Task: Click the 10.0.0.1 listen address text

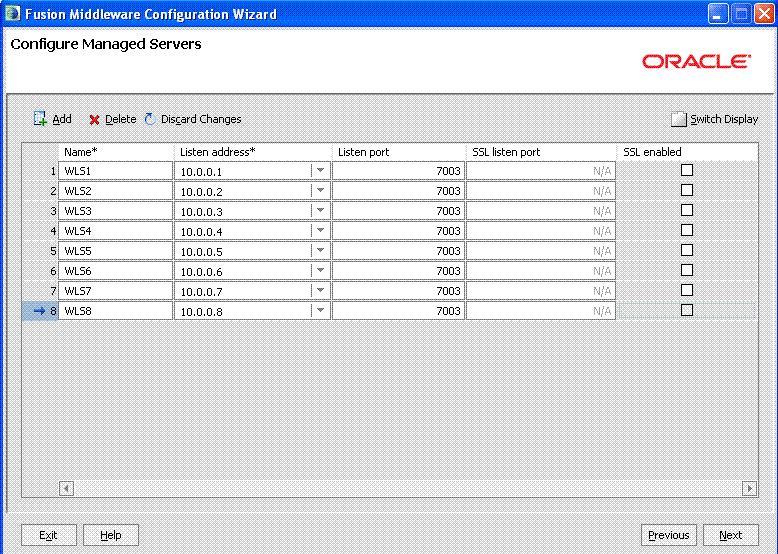Action: click(x=201, y=172)
